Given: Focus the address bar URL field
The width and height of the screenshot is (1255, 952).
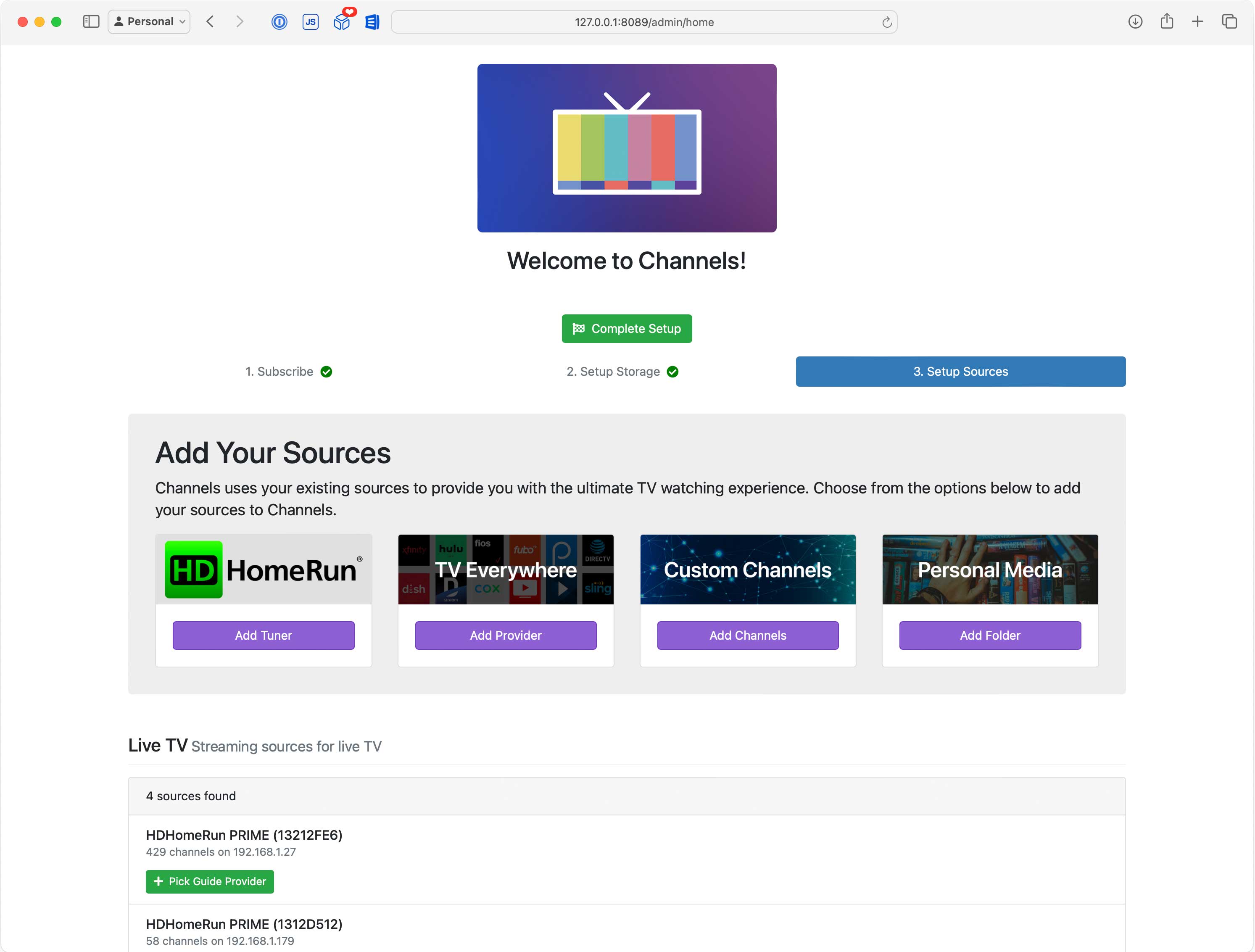Looking at the screenshot, I should 643,22.
